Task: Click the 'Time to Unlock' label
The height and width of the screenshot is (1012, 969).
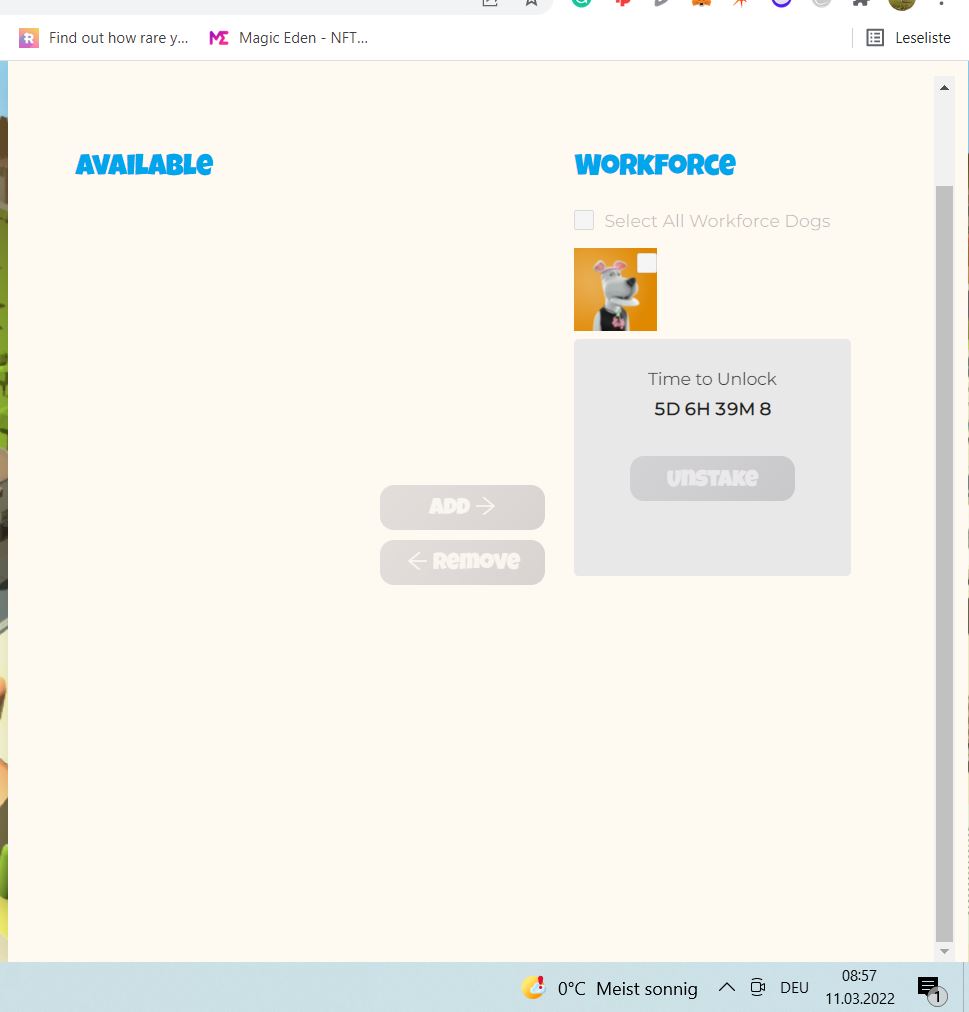Action: tap(712, 379)
